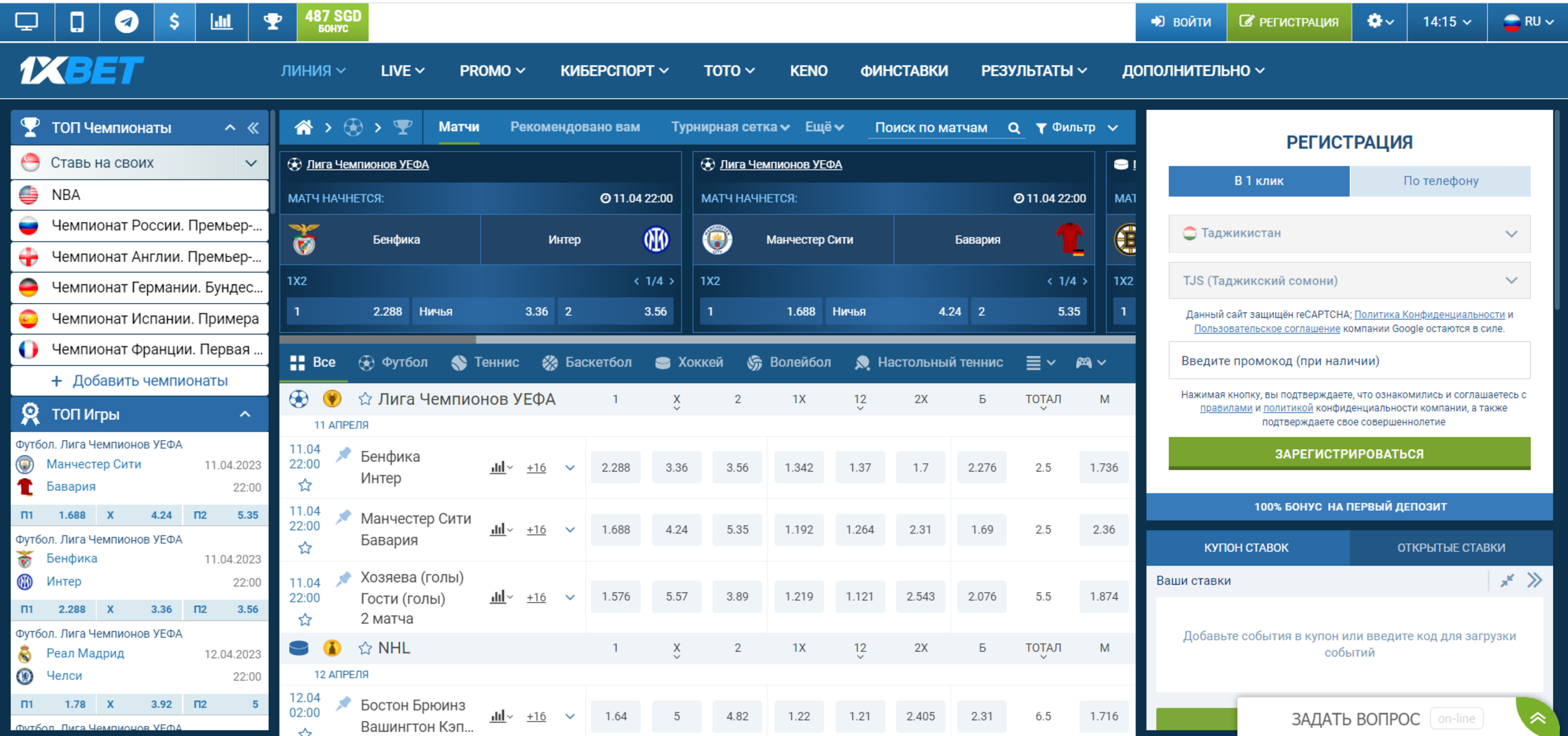The height and width of the screenshot is (736, 1568).
Task: Open the Финставки menu item
Action: pyautogui.click(x=904, y=71)
